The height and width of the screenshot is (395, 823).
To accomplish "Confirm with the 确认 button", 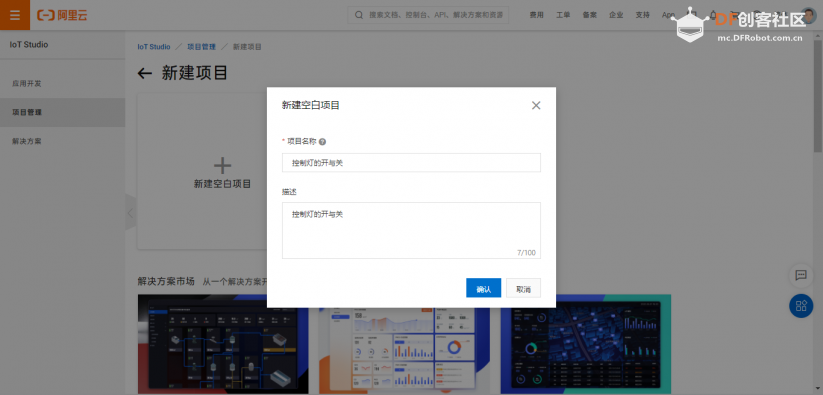I will pyautogui.click(x=483, y=288).
